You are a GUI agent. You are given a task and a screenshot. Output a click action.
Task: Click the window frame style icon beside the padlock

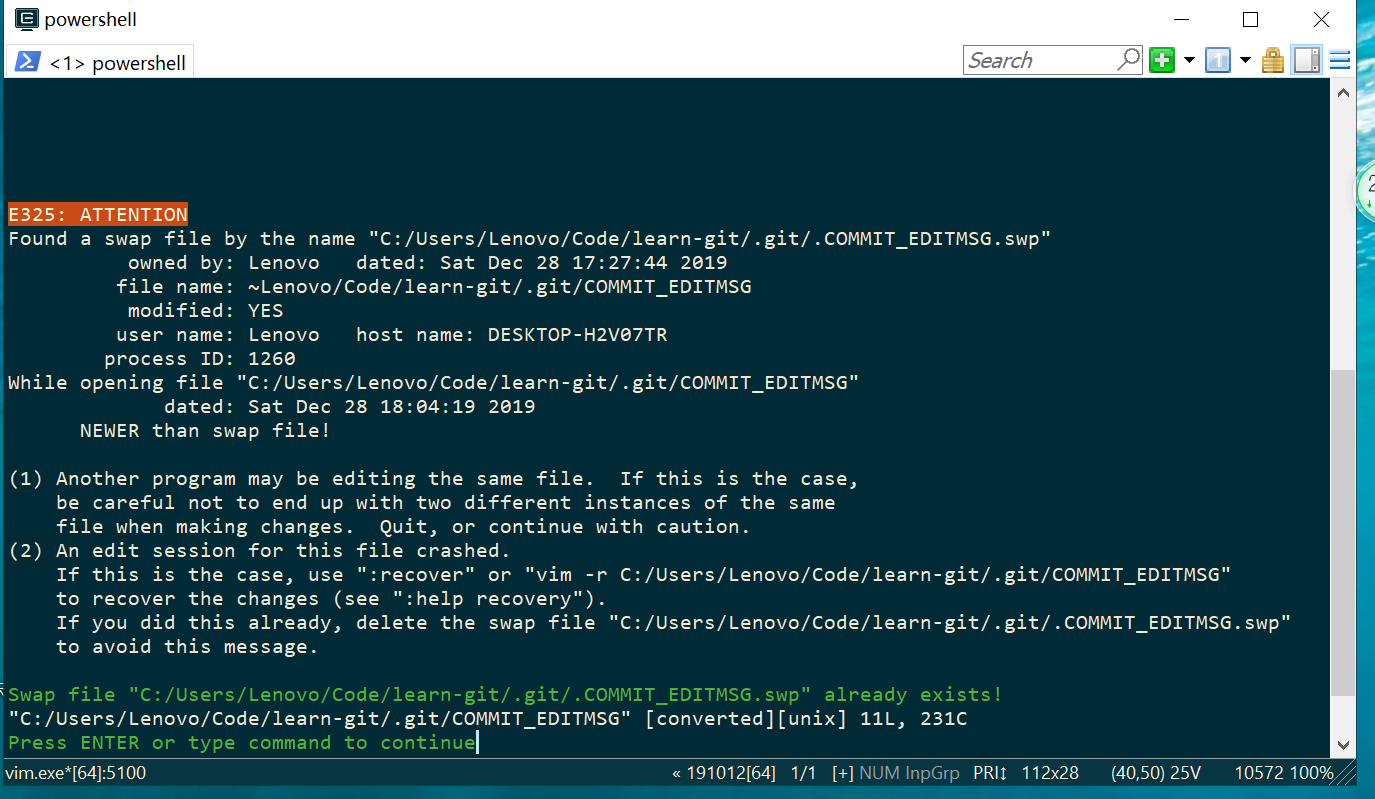tap(1306, 60)
